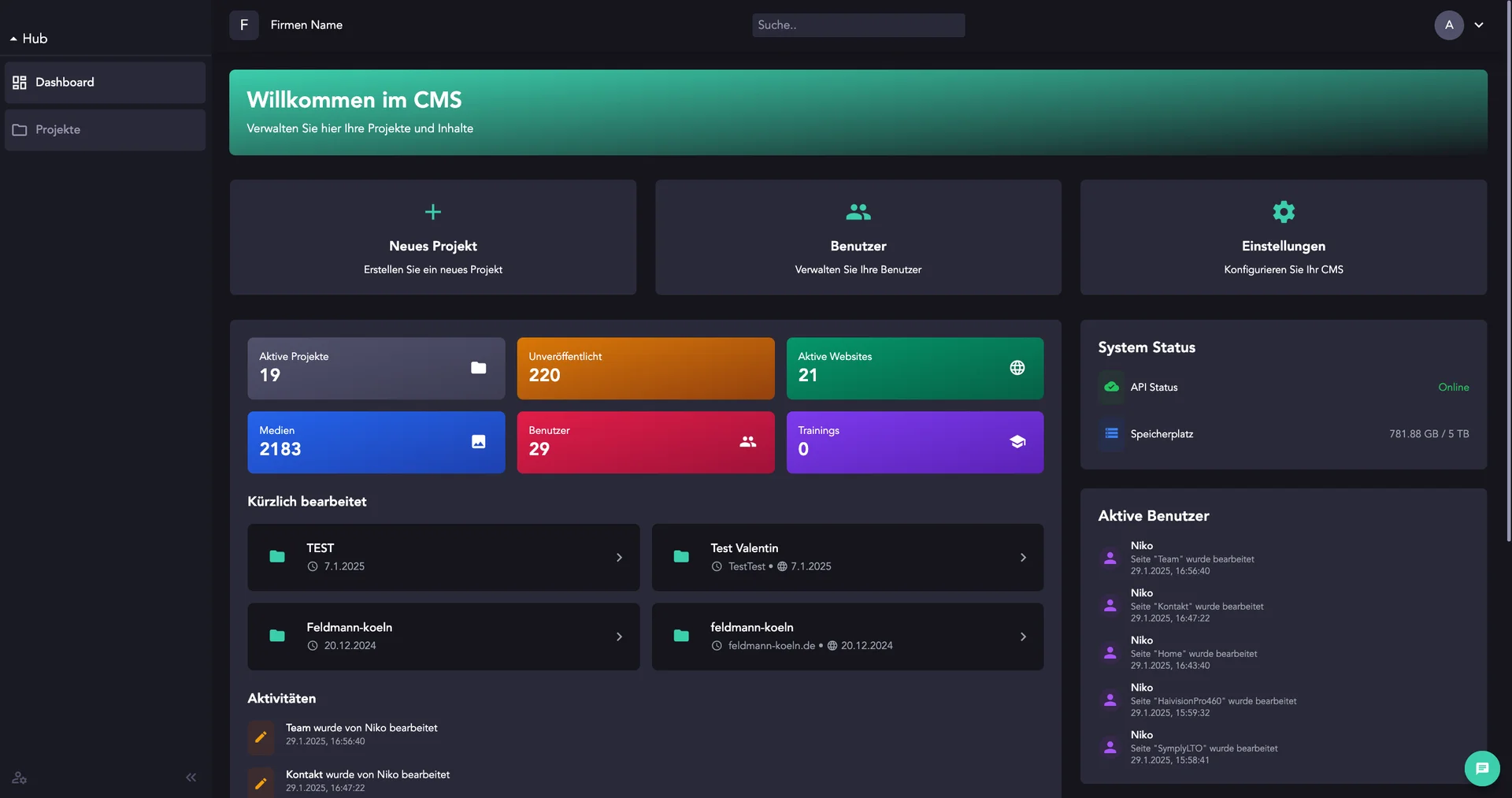Click pencil icon of Kontakt activity entry

click(x=261, y=783)
